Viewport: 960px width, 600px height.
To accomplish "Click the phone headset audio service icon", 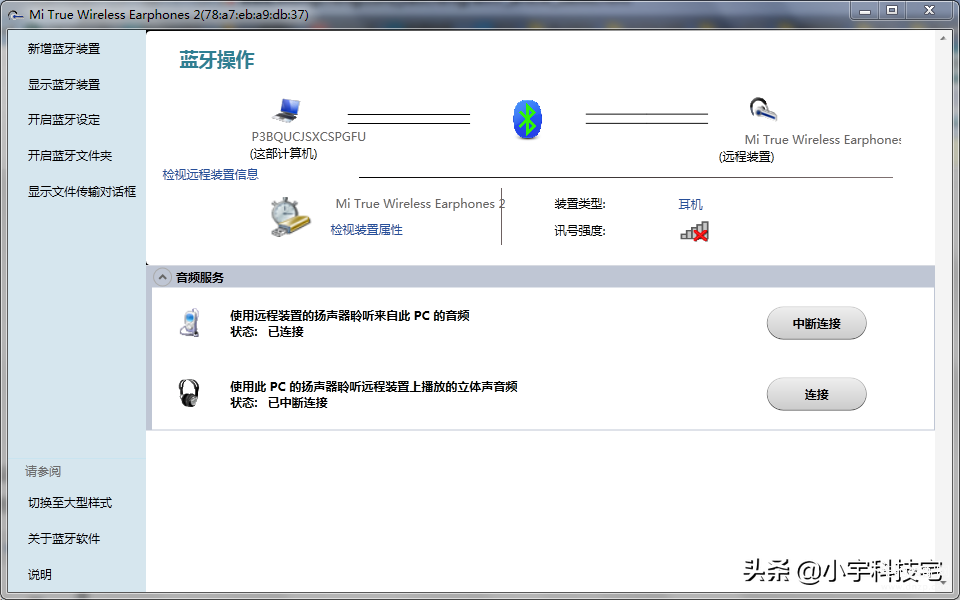I will (189, 323).
